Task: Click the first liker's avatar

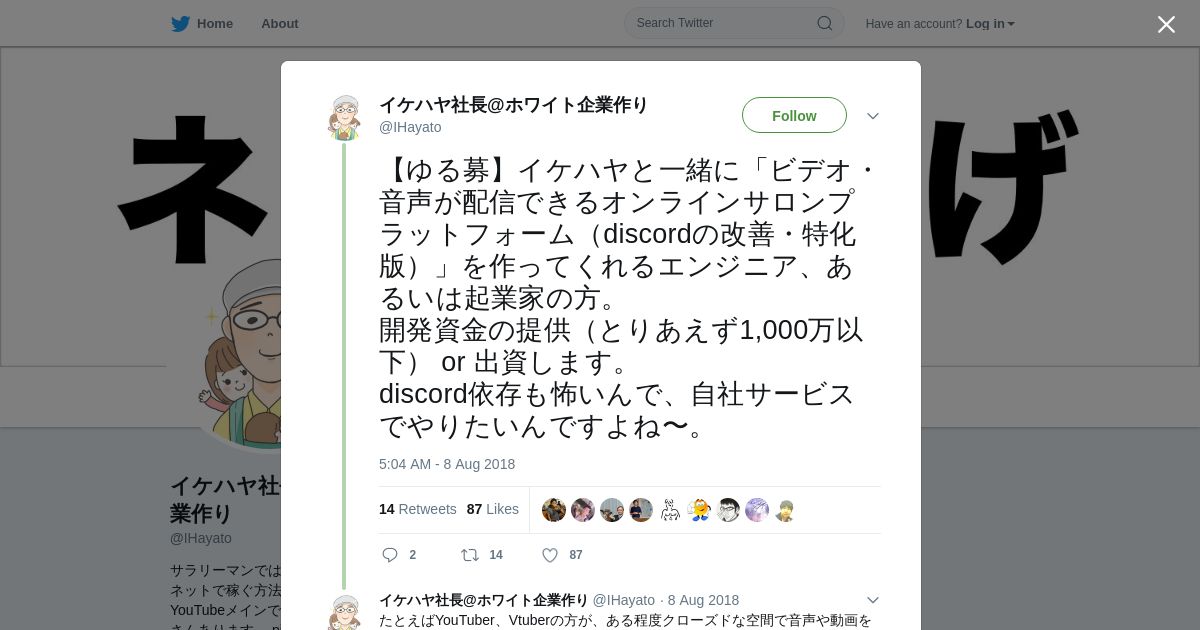Action: [x=554, y=510]
